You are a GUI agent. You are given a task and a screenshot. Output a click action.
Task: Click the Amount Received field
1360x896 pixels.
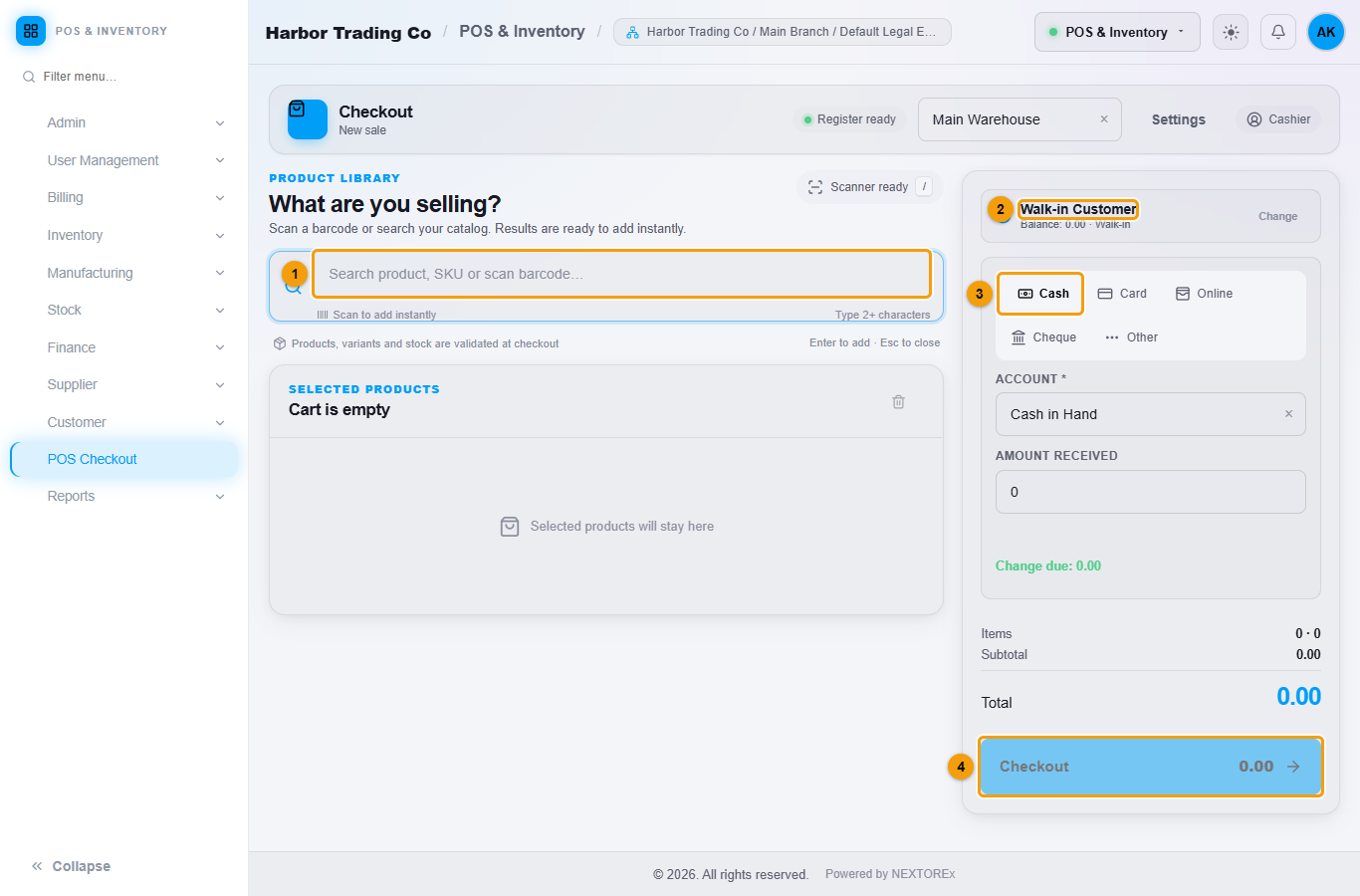click(x=1151, y=492)
